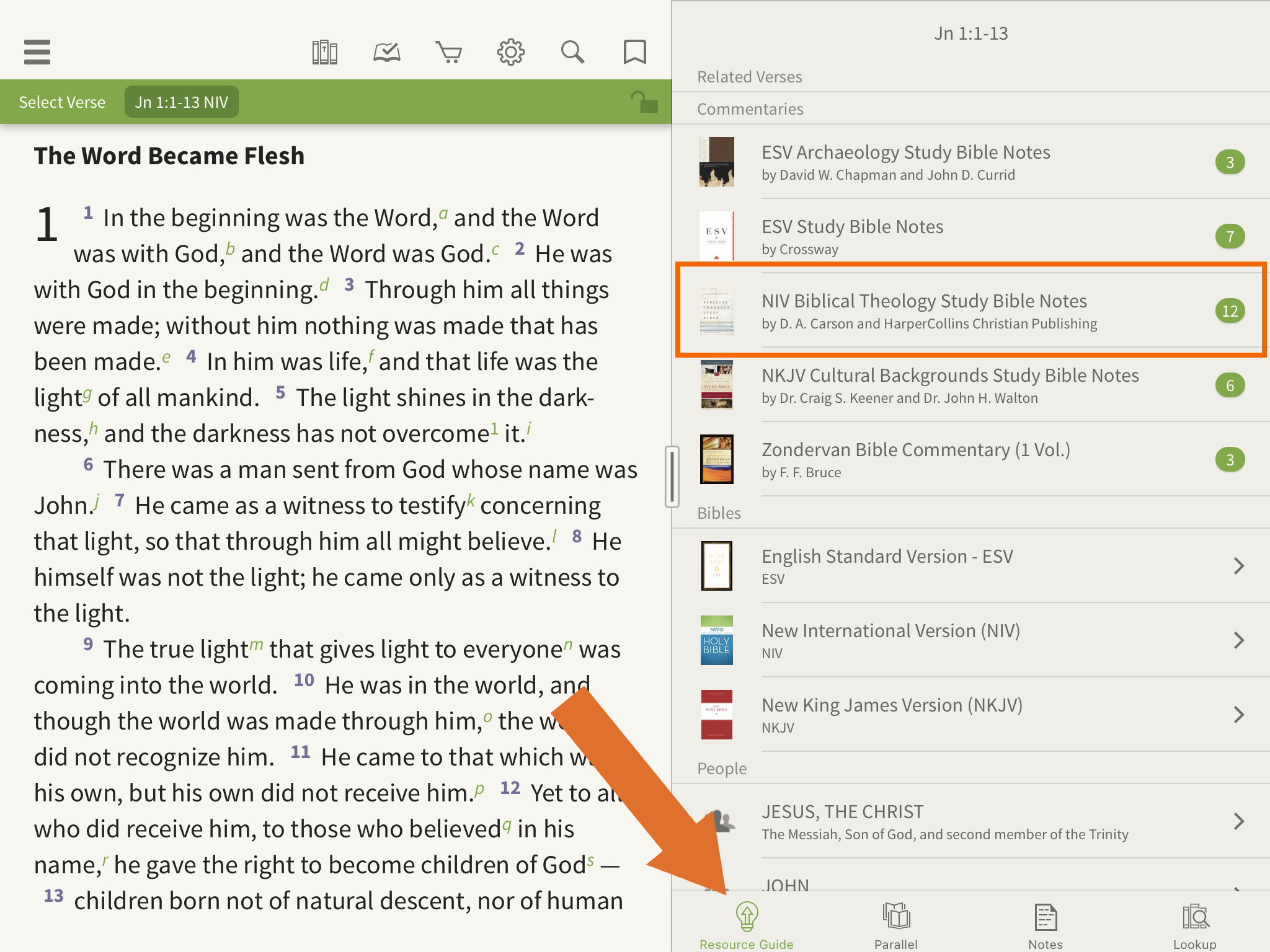Screen dimensions: 1270x952
Task: Toggle the sync lock icon
Action: [644, 102]
